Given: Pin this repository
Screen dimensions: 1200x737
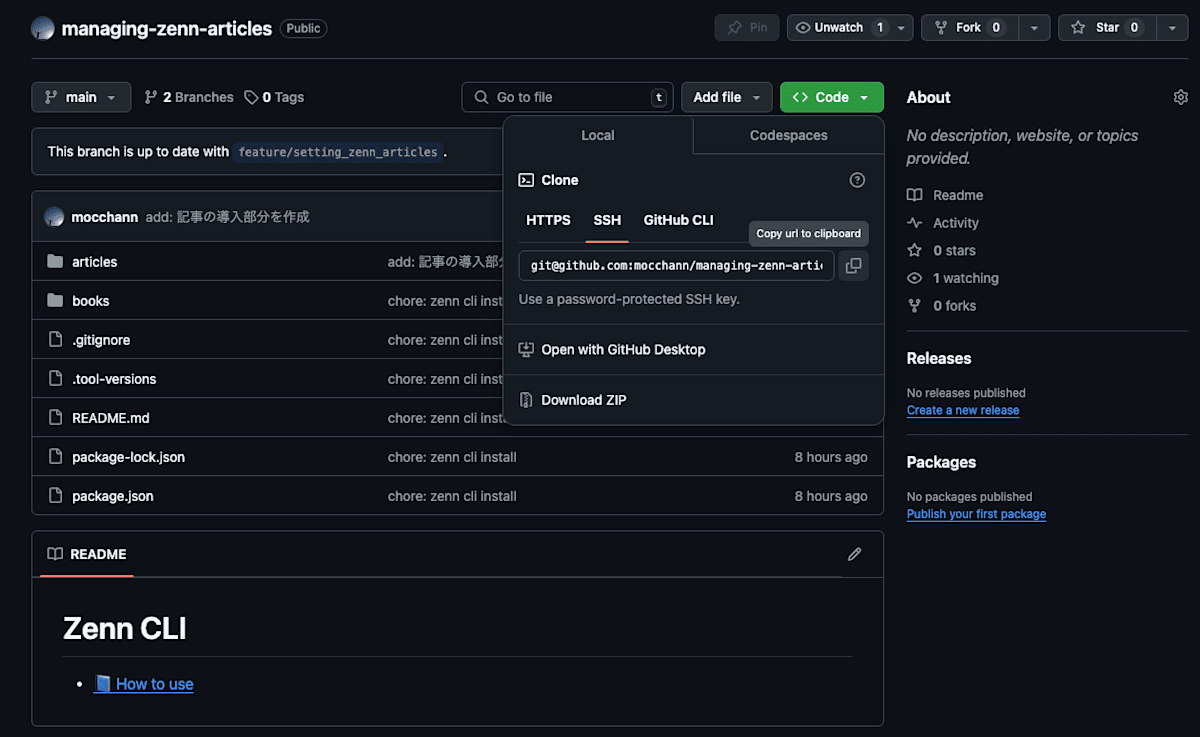Looking at the screenshot, I should (747, 28).
